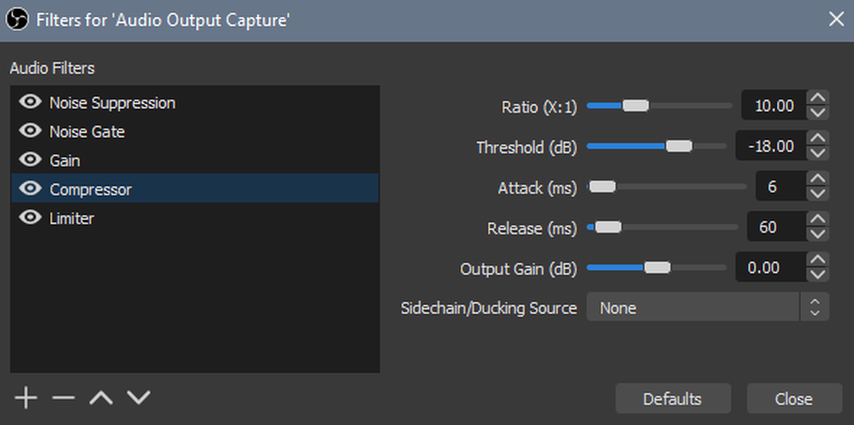This screenshot has width=854, height=425.
Task: Click the Ratio slider handle
Action: [636, 106]
